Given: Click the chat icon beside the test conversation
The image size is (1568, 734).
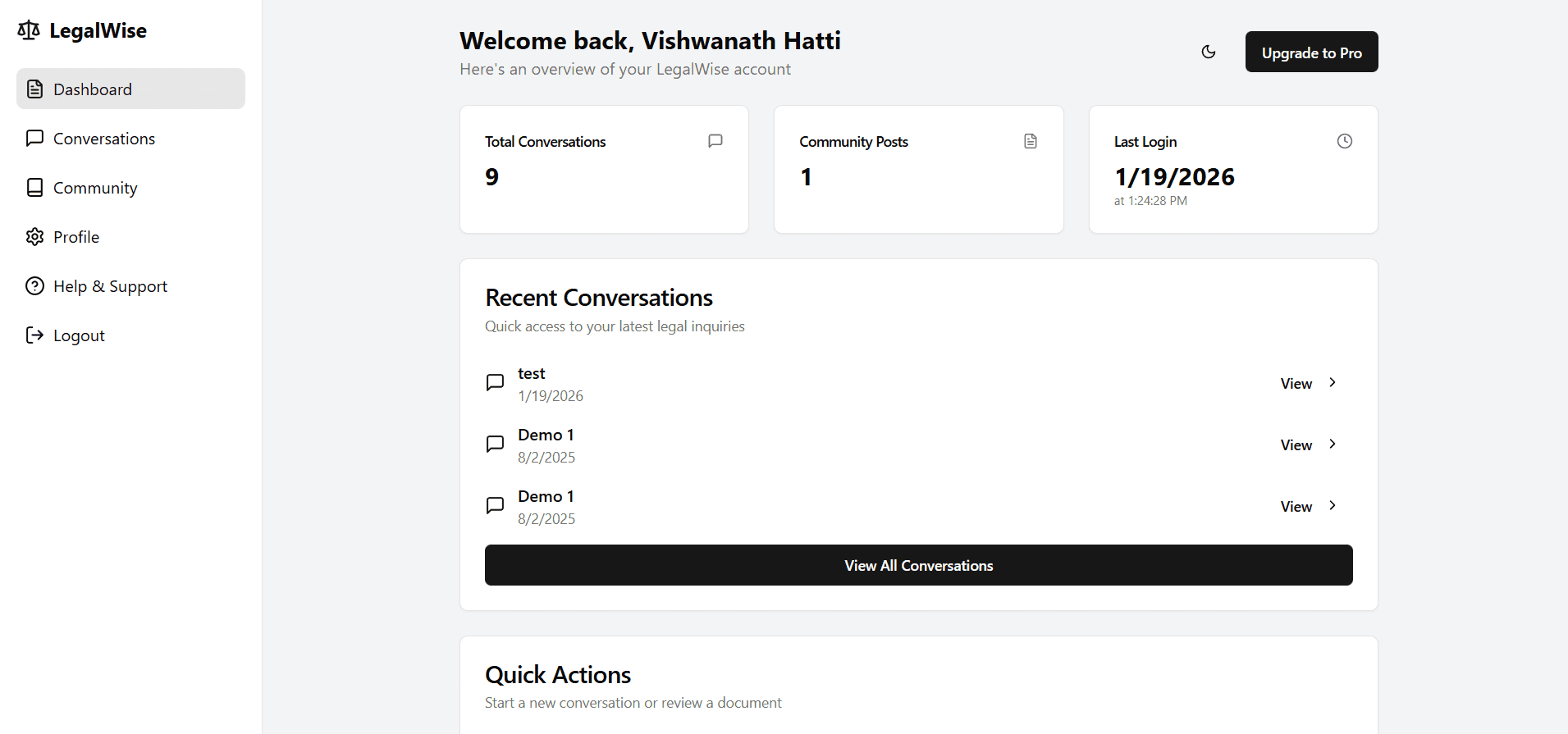Looking at the screenshot, I should [x=496, y=383].
